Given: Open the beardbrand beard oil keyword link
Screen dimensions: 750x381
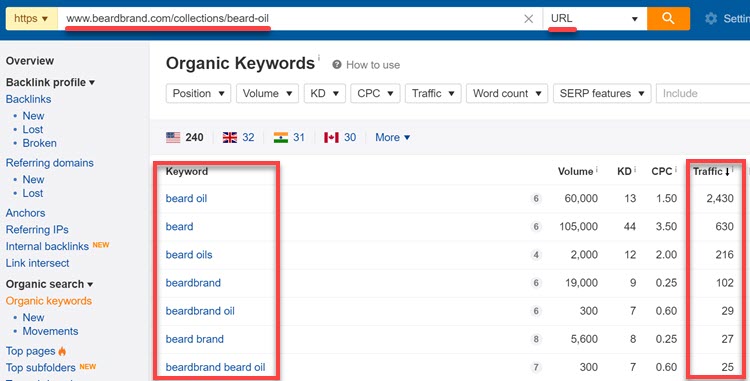Looking at the screenshot, I should [x=215, y=368].
